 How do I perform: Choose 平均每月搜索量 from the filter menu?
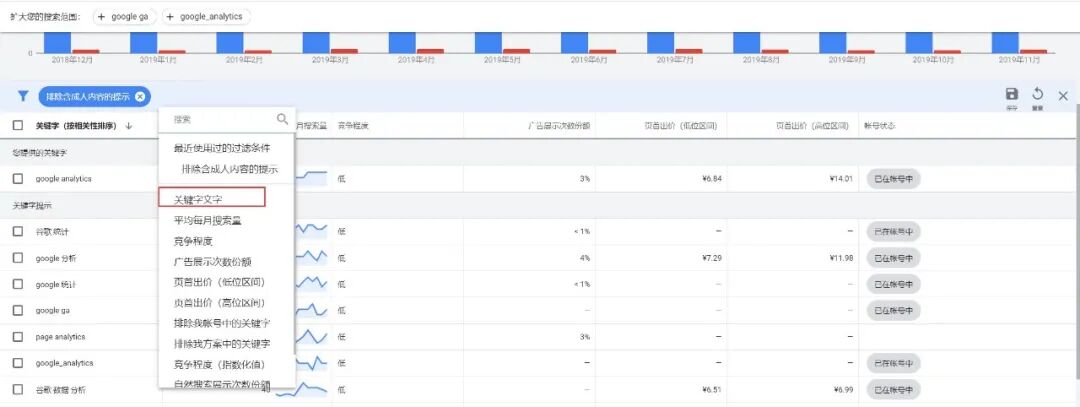point(207,221)
